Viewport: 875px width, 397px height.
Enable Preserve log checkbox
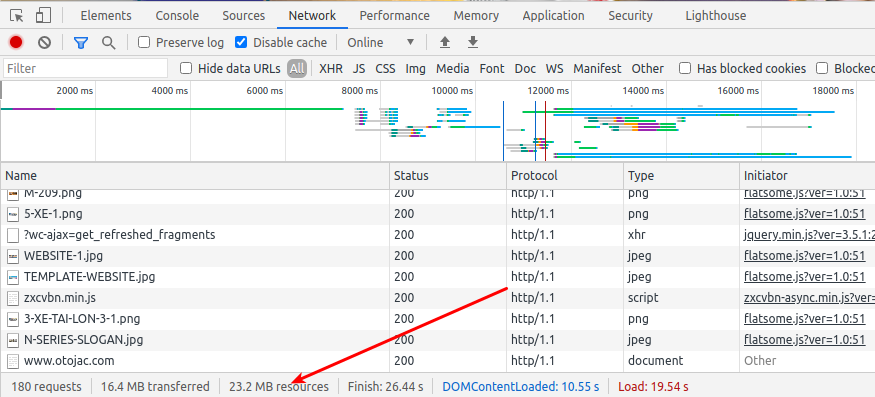point(144,42)
